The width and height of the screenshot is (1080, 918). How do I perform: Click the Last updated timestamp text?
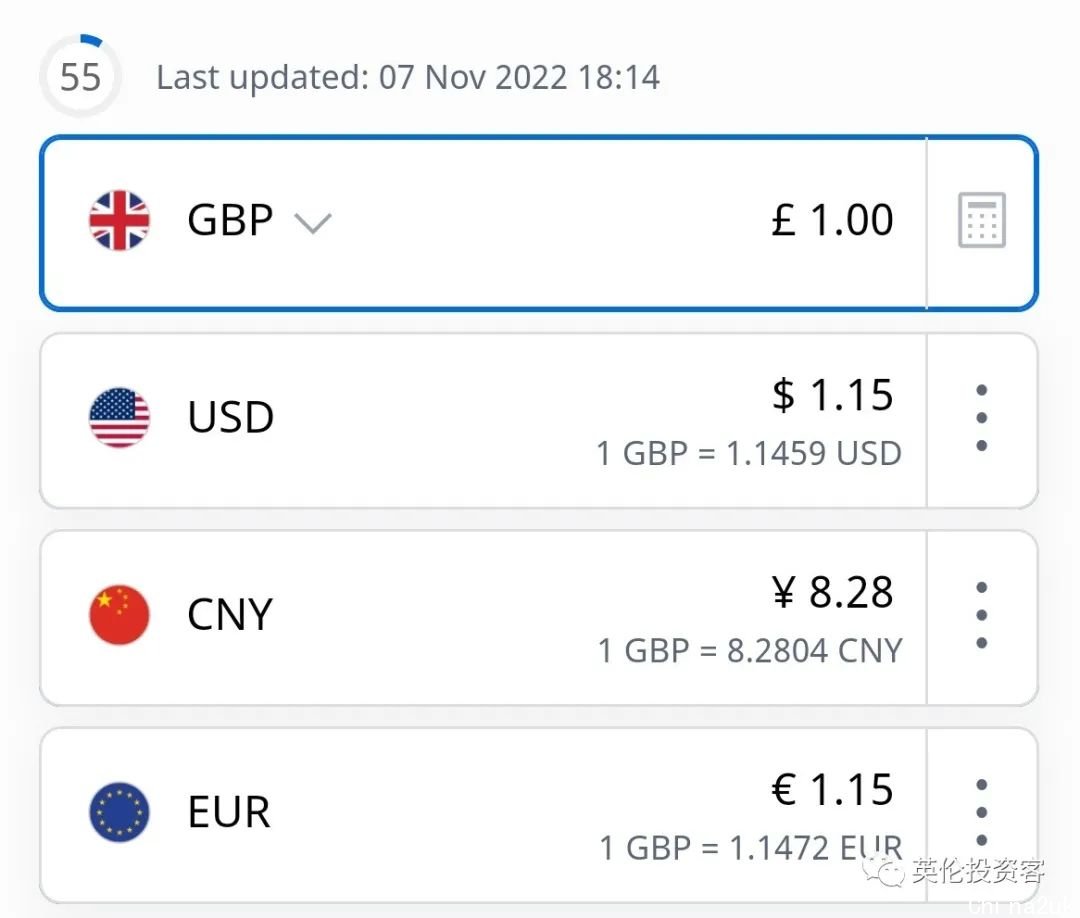pos(408,78)
